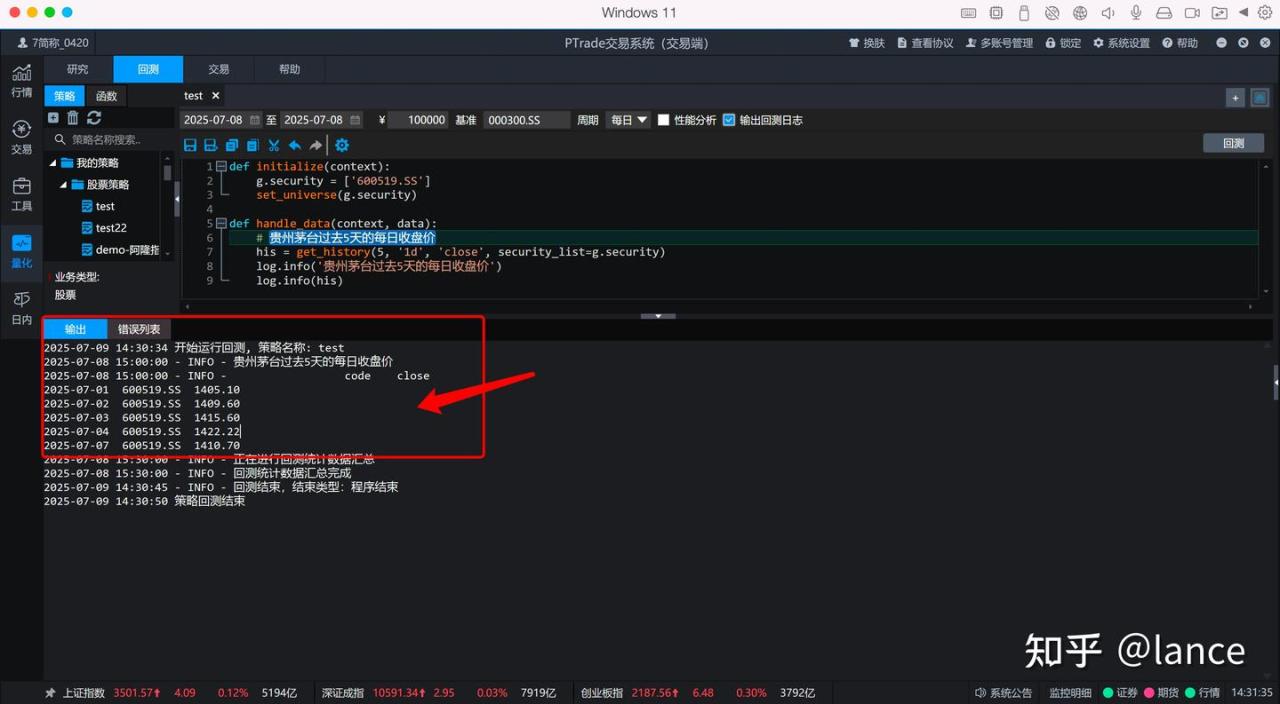Click the copy icon in editor toolbar
1280x704 pixels.
click(x=232, y=145)
